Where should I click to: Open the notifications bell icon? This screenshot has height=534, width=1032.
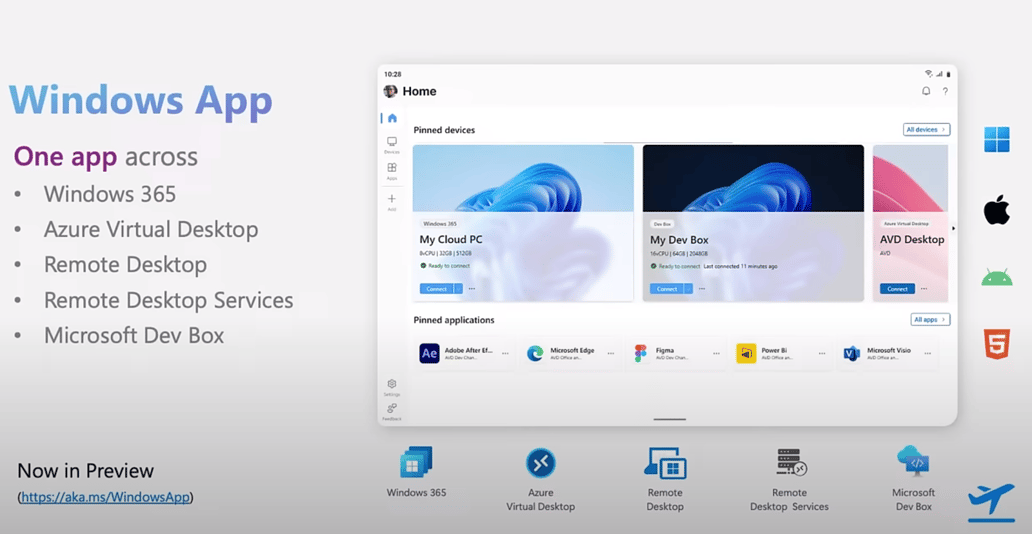926,91
